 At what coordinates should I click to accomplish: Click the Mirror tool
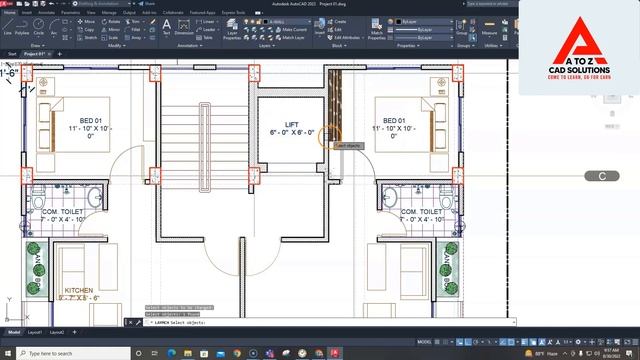[x=111, y=30]
